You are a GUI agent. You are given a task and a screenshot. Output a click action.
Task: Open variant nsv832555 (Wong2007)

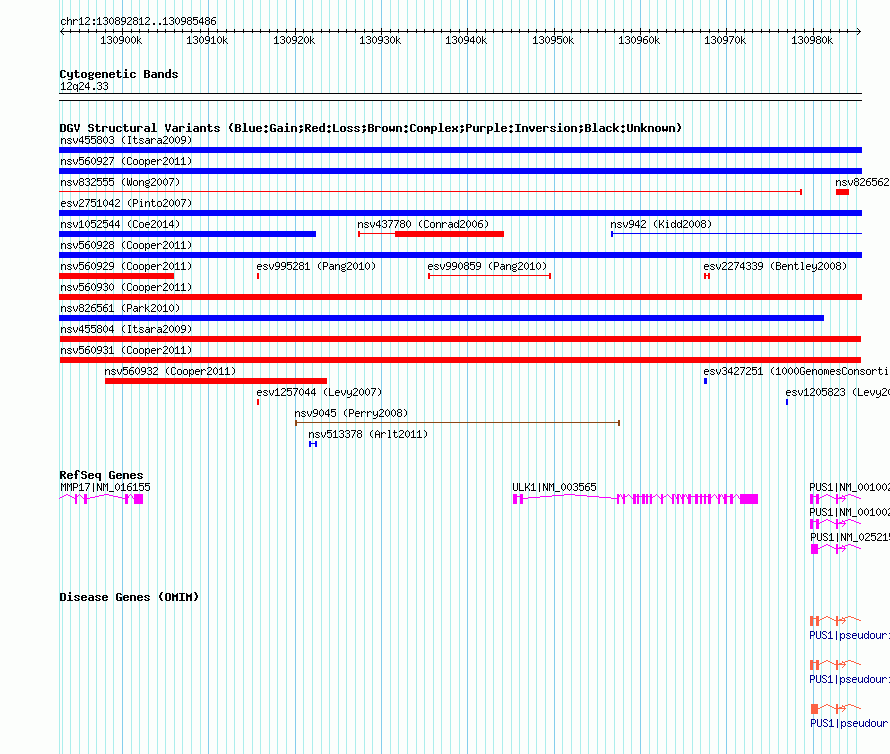pyautogui.click(x=120, y=182)
